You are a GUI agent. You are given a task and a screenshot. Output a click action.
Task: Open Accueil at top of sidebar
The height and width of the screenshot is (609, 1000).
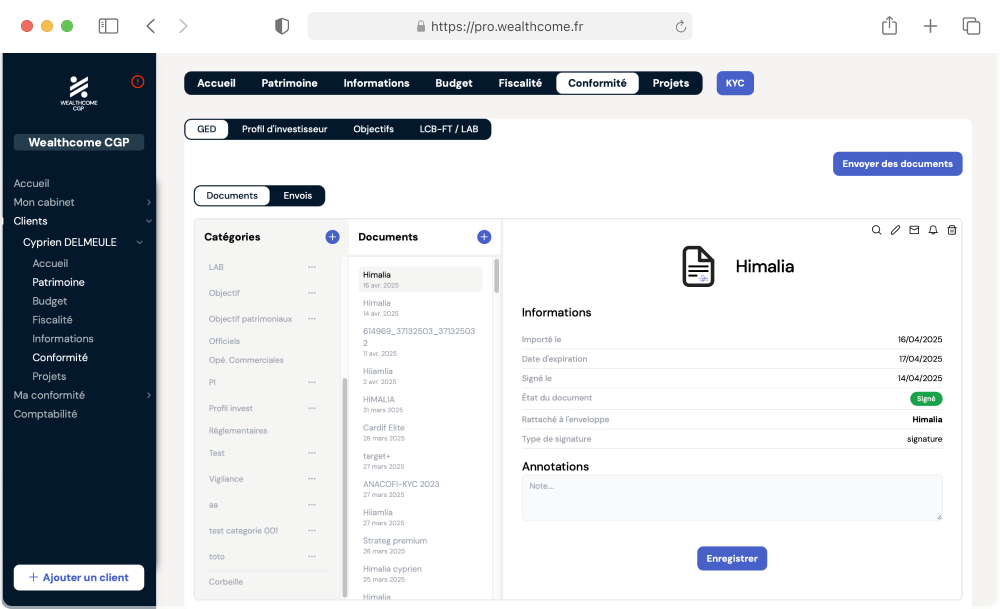click(31, 184)
